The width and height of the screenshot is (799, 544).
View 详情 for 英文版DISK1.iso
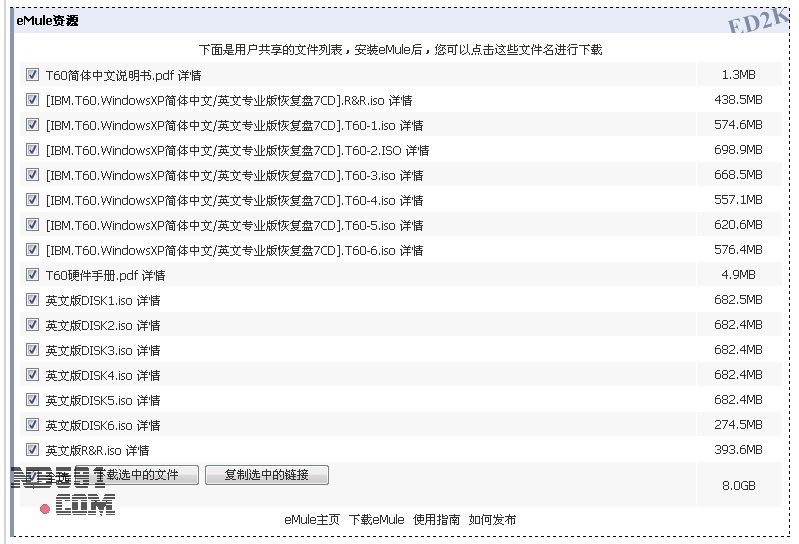tap(149, 300)
